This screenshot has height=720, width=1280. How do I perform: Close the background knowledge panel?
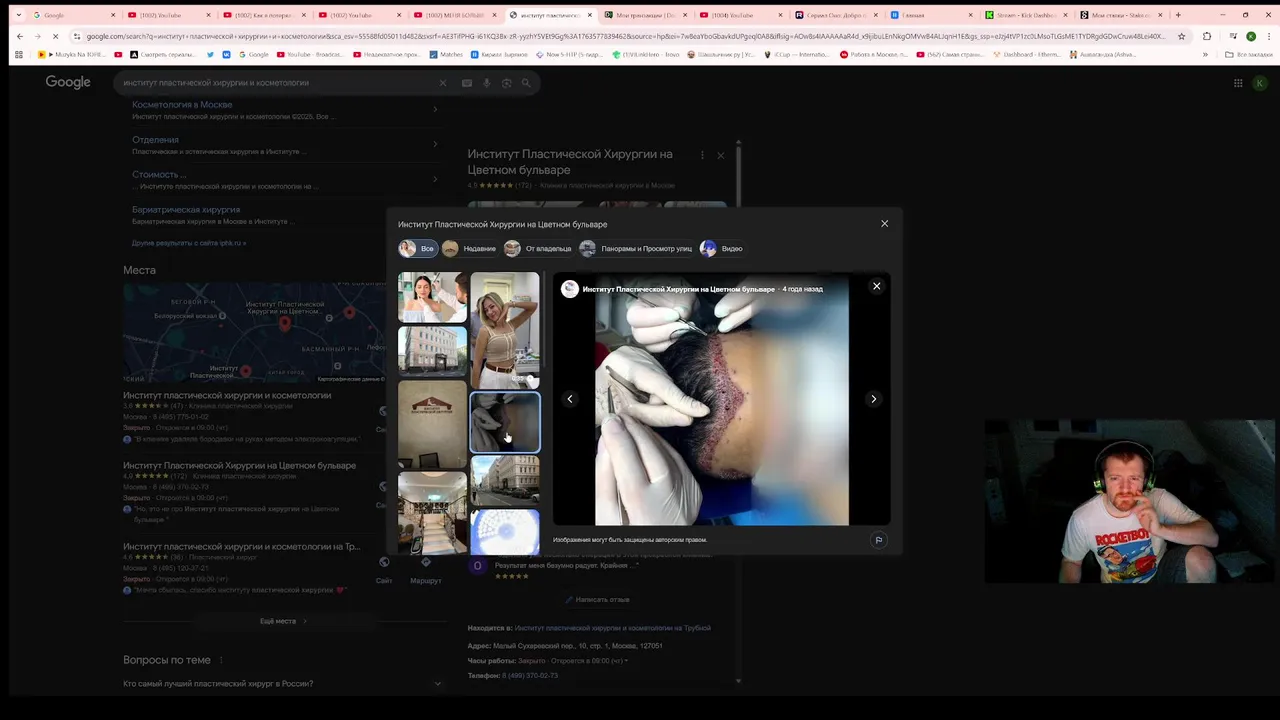coord(720,155)
